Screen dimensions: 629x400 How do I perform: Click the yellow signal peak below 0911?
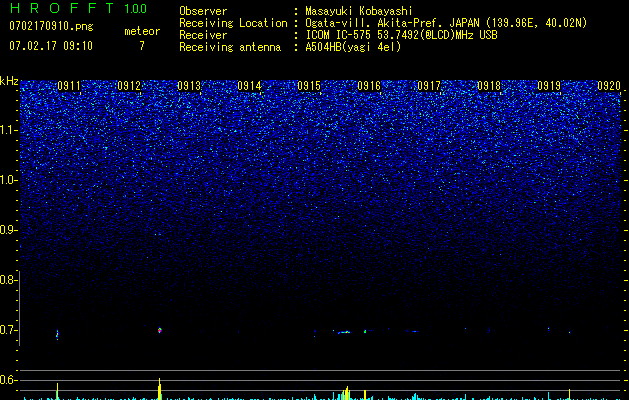tap(57, 391)
